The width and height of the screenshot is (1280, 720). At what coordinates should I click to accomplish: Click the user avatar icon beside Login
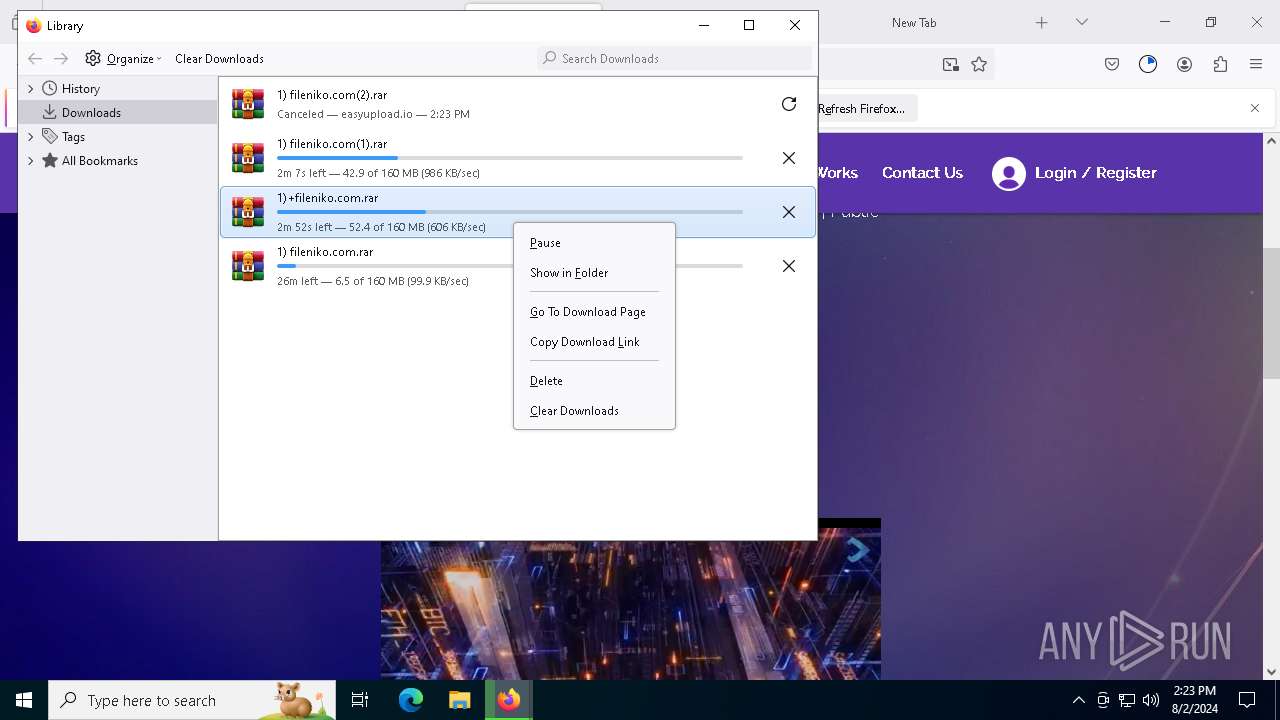1009,174
